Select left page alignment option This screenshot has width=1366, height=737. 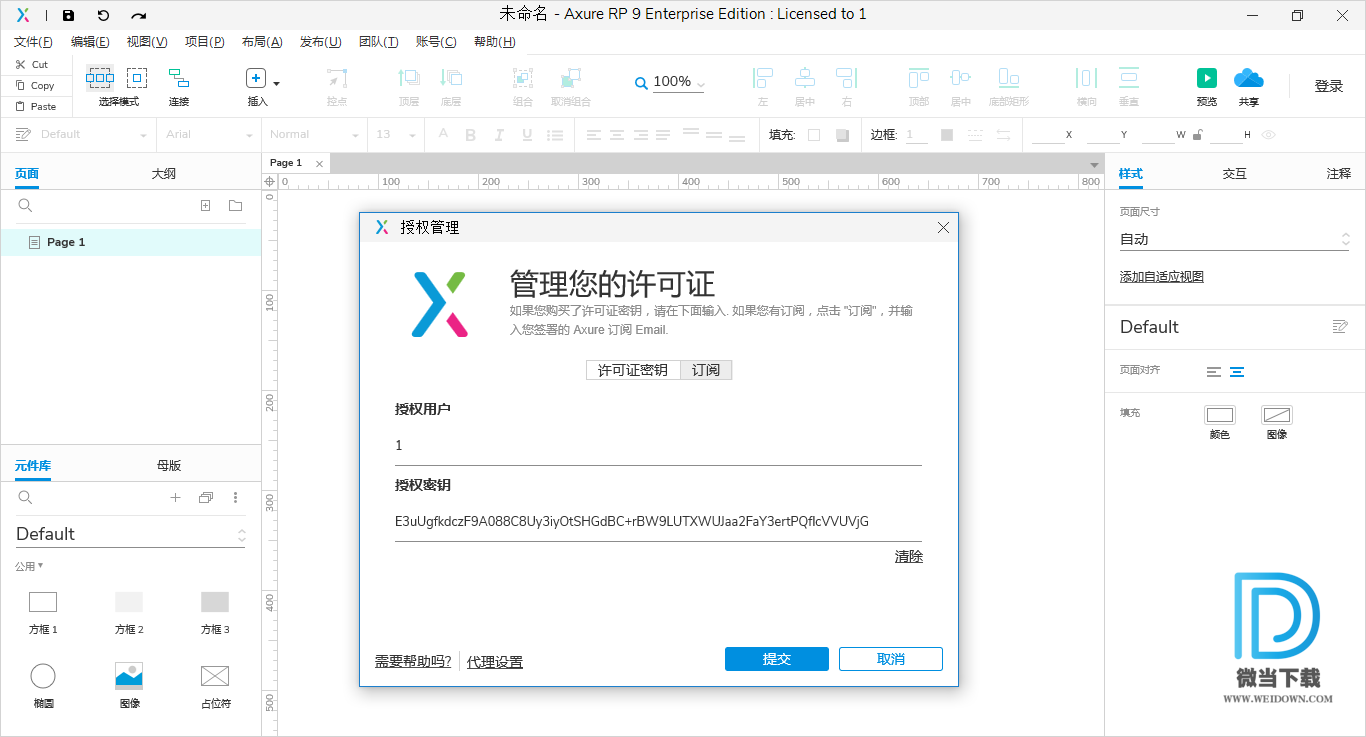point(1214,371)
